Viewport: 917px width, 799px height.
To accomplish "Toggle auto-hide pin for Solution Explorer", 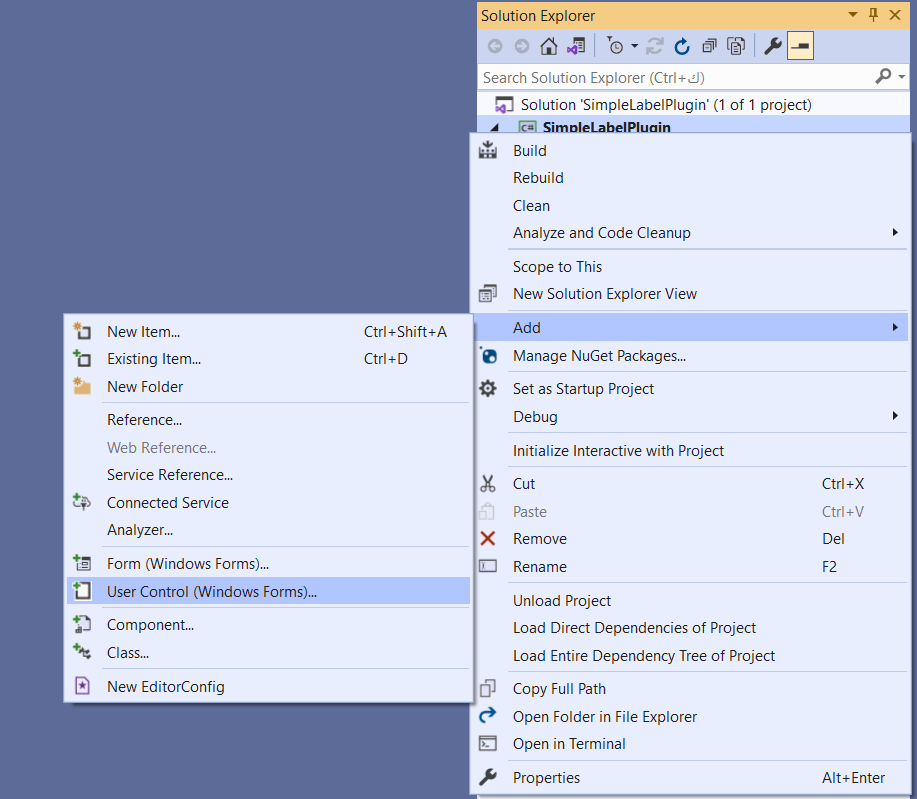I will pos(873,15).
